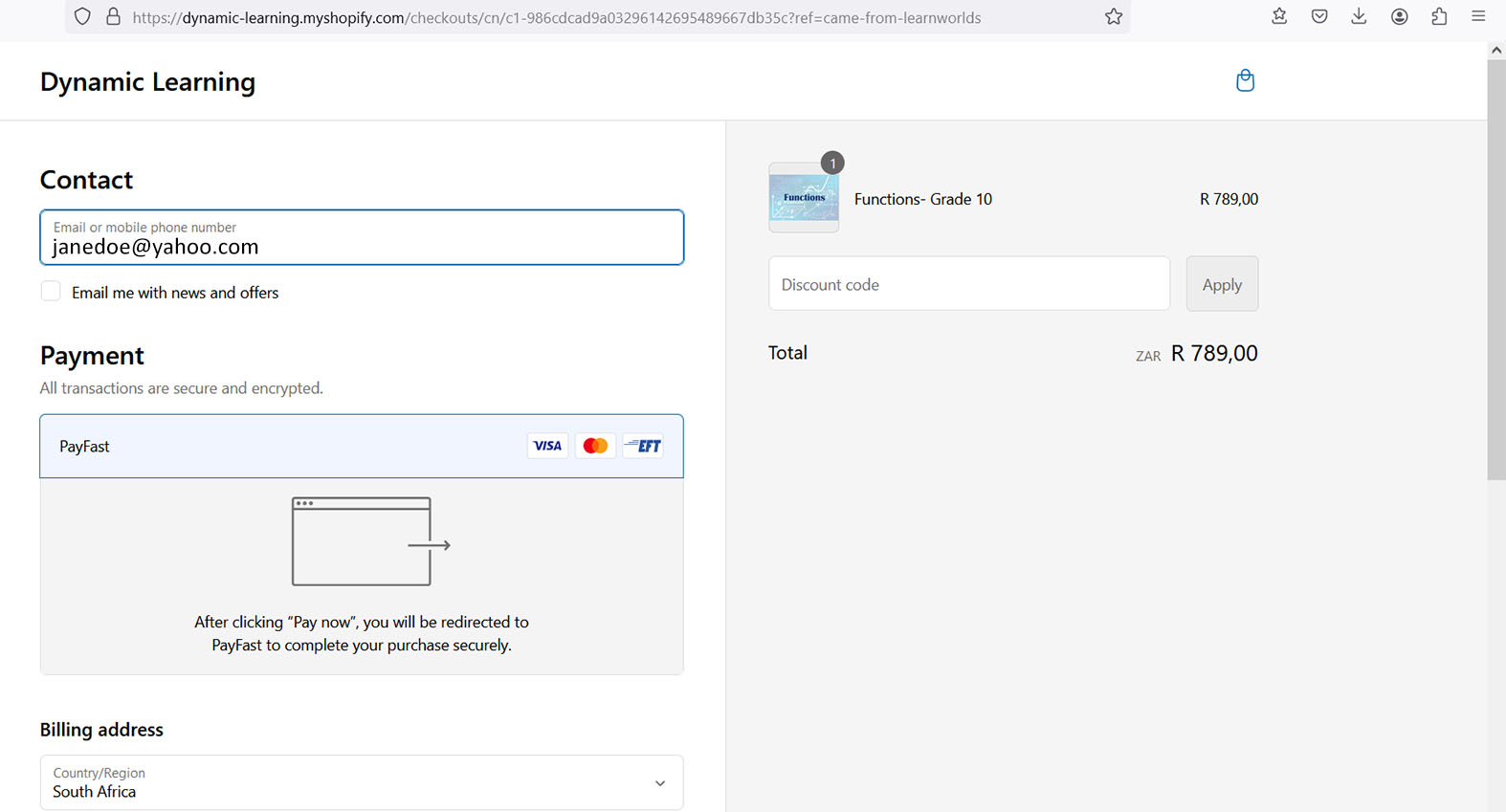Click the PayFast redirect message text

362,633
